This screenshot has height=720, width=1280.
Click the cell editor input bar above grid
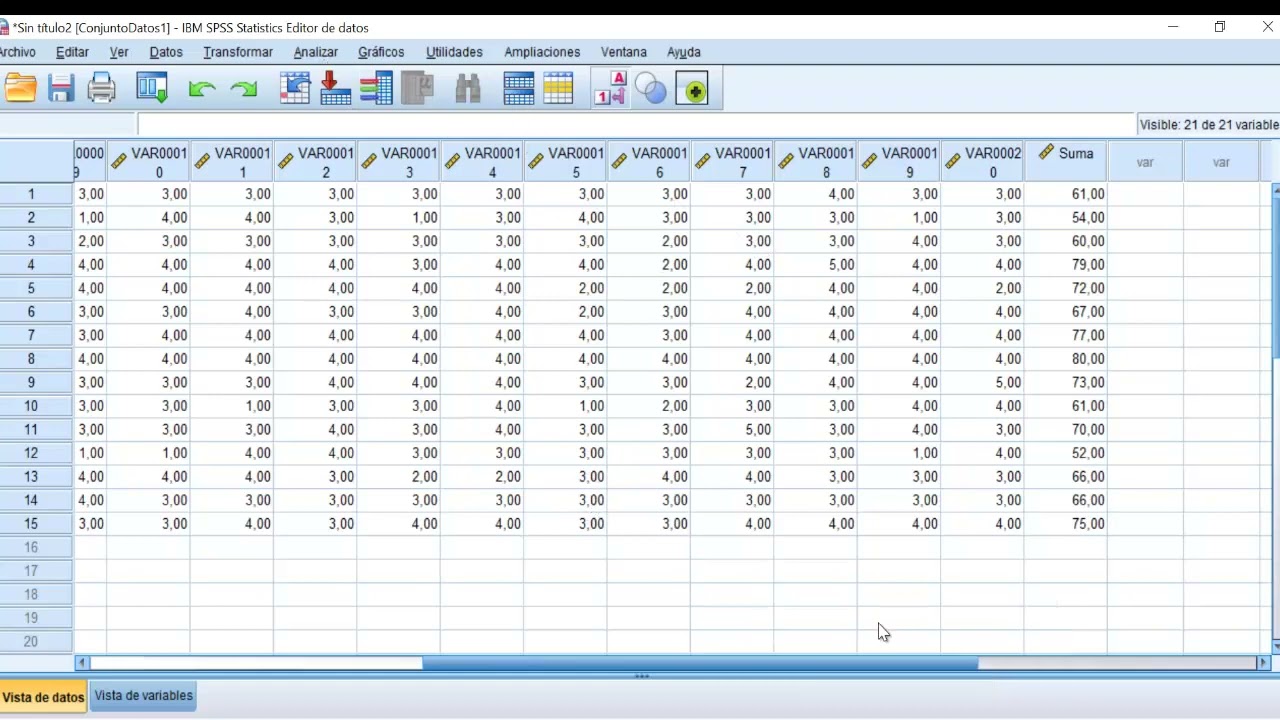point(636,125)
